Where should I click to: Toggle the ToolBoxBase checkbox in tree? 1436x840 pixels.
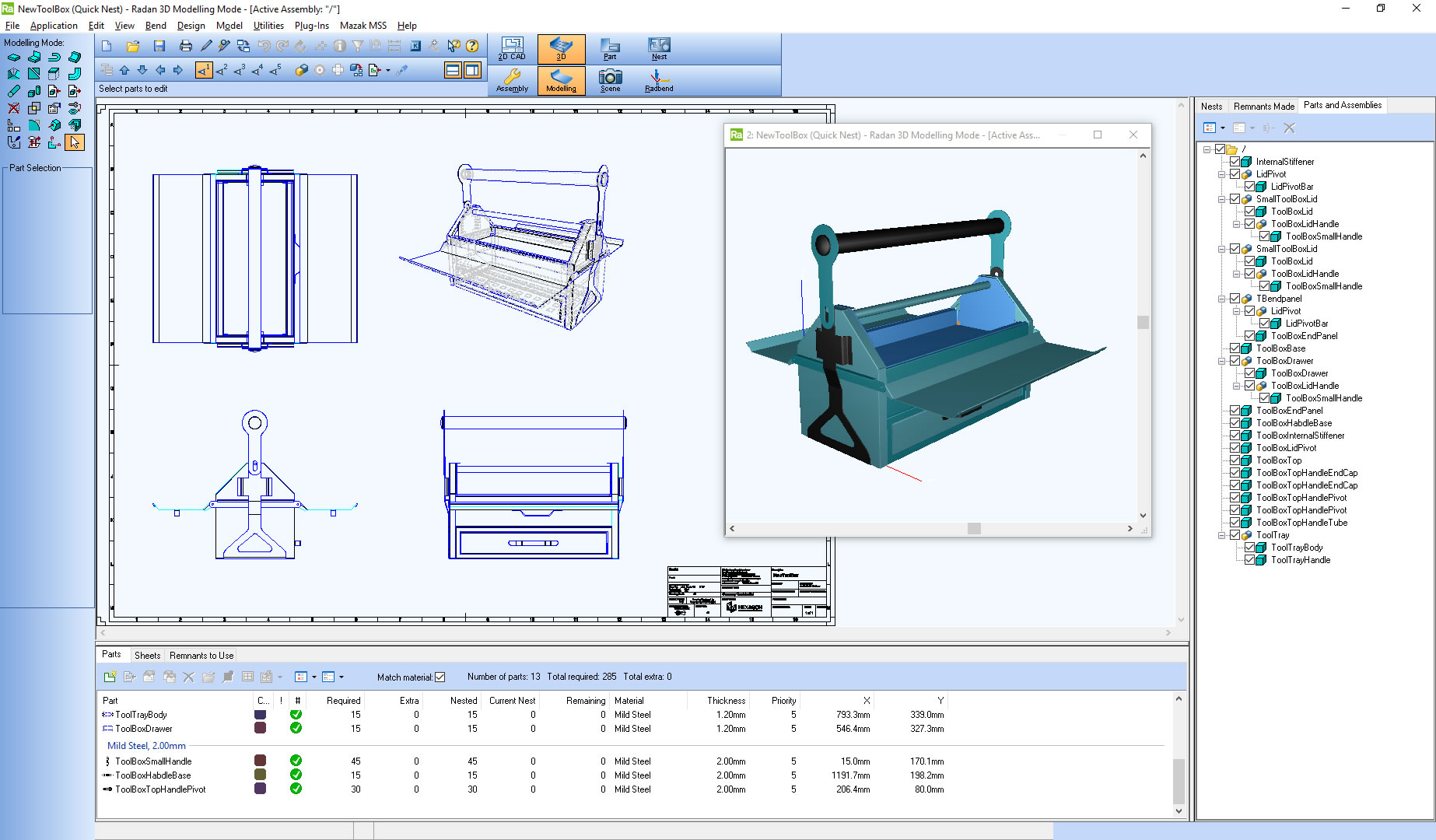click(1235, 348)
